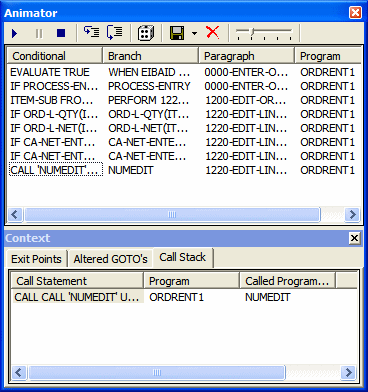Click the step-into arrow icon
The image size is (368, 392).
91,32
